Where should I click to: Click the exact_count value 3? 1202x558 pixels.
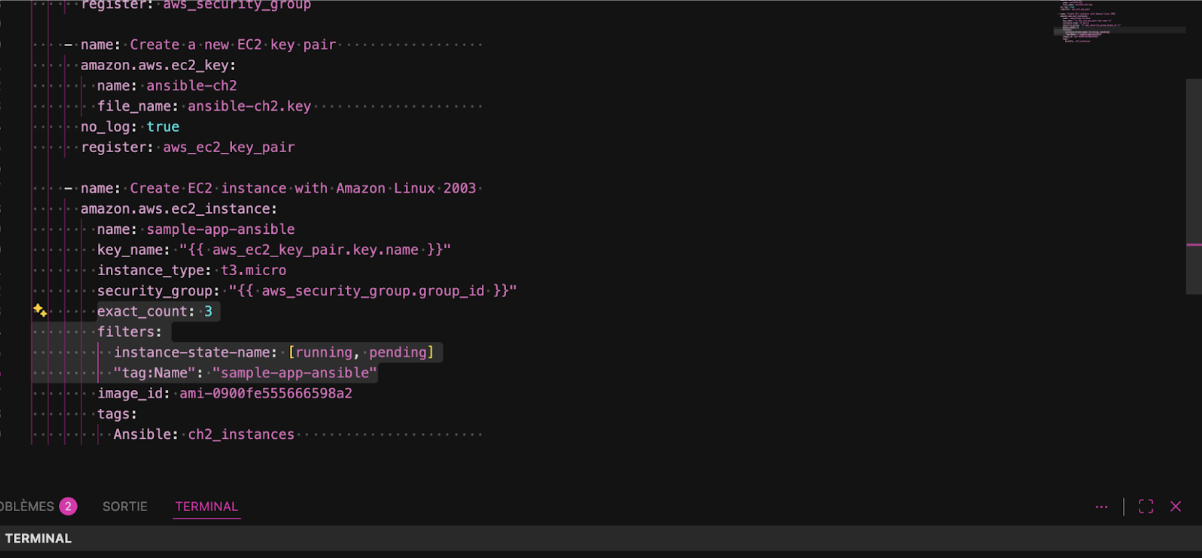208,311
